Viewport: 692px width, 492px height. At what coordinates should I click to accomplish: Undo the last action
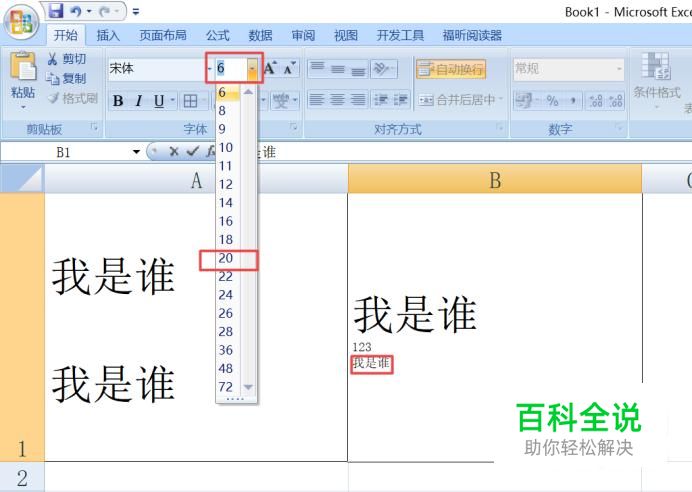75,11
